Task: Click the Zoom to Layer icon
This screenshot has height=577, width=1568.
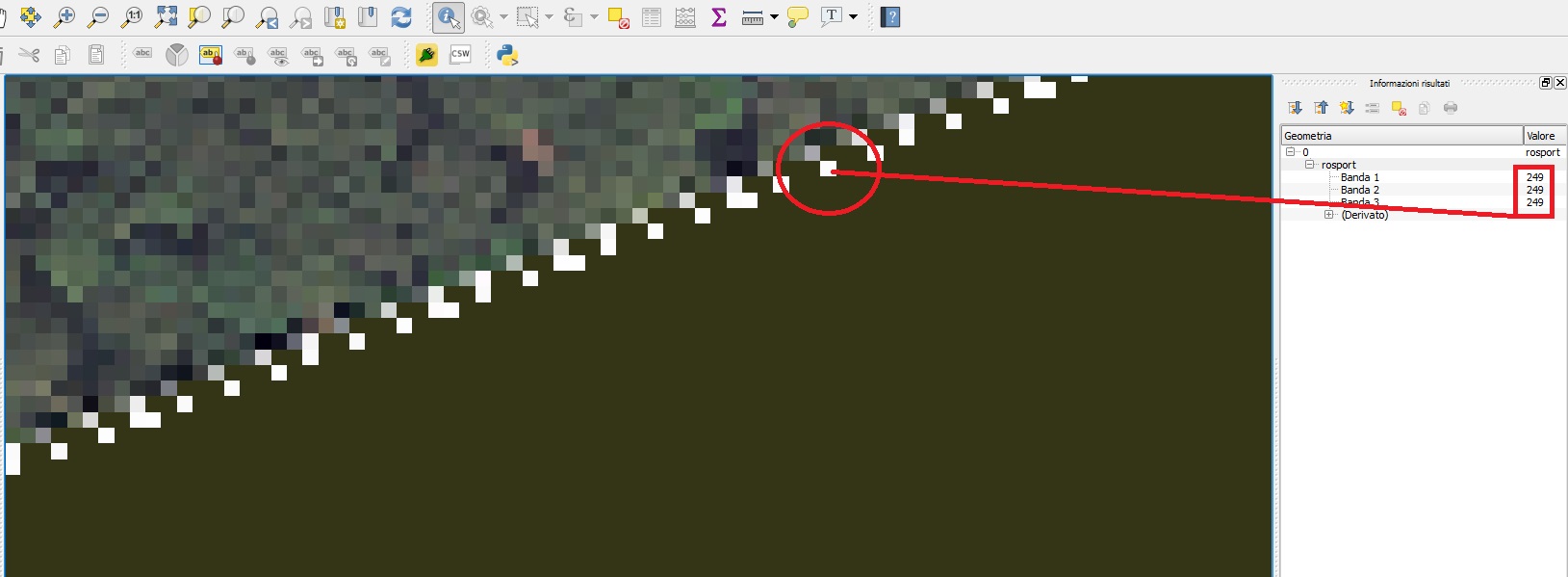Action: coord(233,16)
